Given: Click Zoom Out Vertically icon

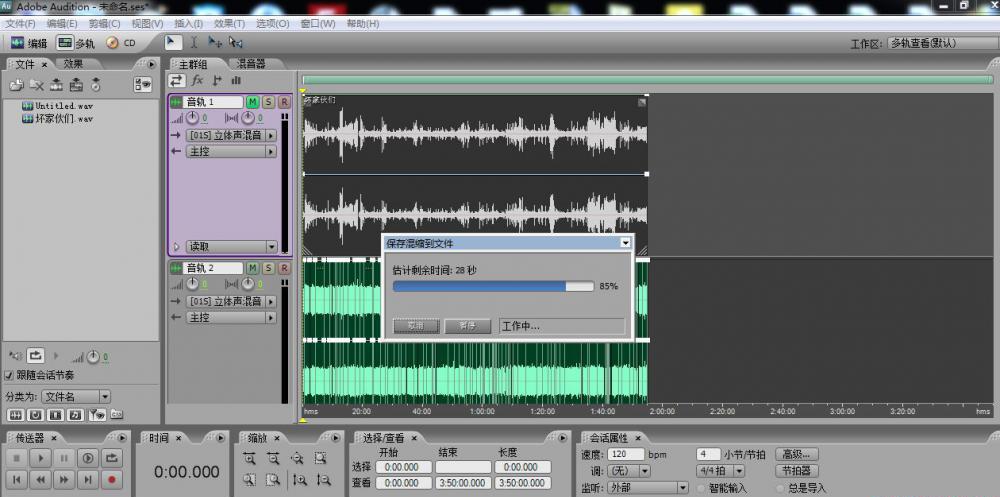Looking at the screenshot, I should [x=323, y=480].
